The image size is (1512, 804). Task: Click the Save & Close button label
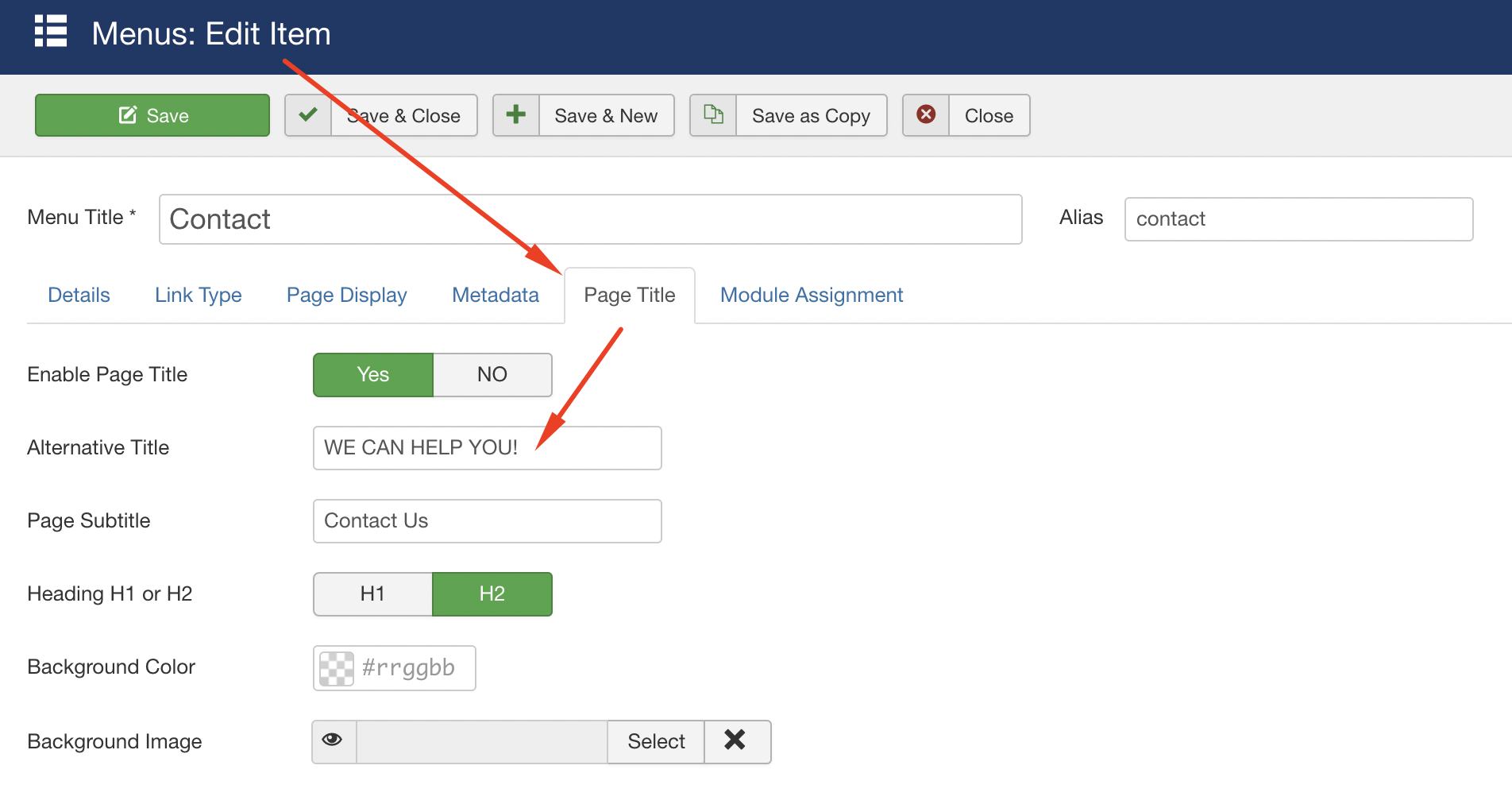tap(404, 116)
